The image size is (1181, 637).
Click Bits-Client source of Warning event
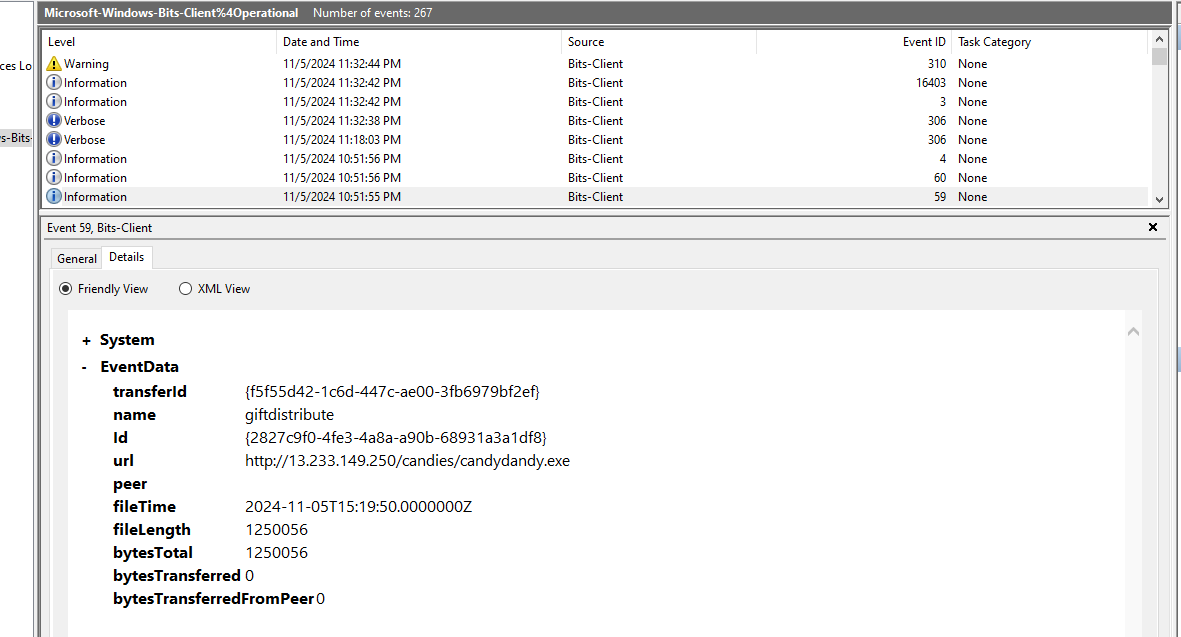coord(595,64)
